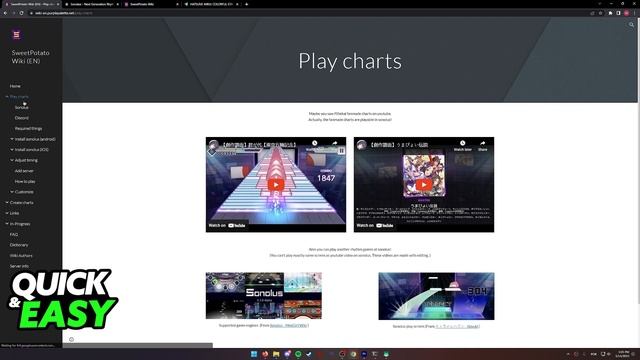Bookmark this page with the star icon
The height and width of the screenshot is (360, 640).
tap(600, 13)
